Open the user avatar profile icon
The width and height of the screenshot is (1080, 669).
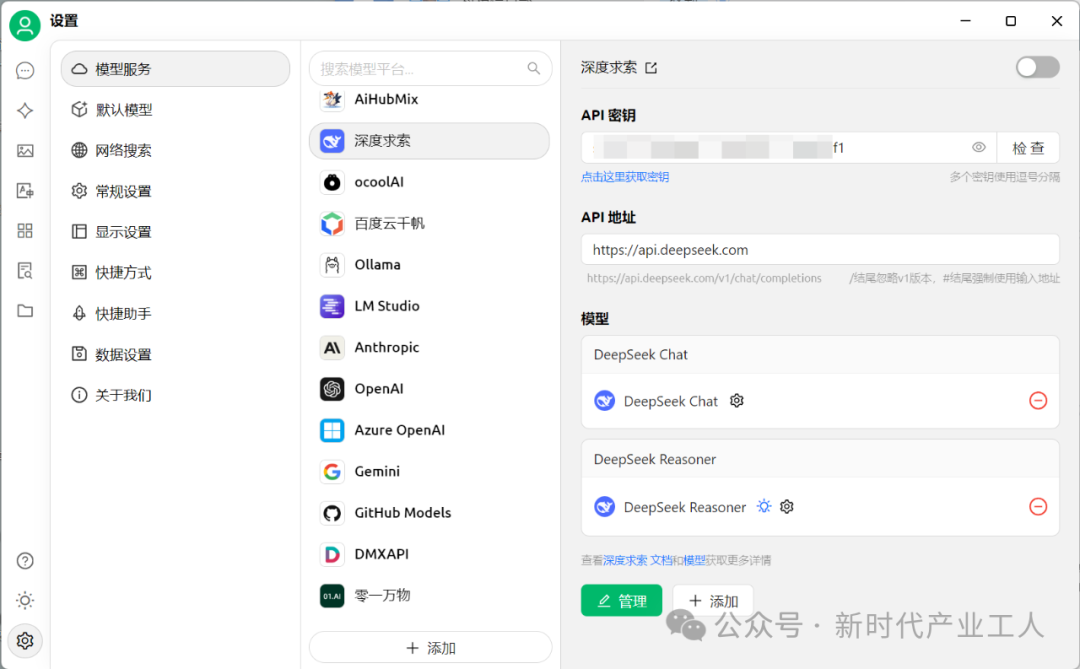[x=25, y=25]
